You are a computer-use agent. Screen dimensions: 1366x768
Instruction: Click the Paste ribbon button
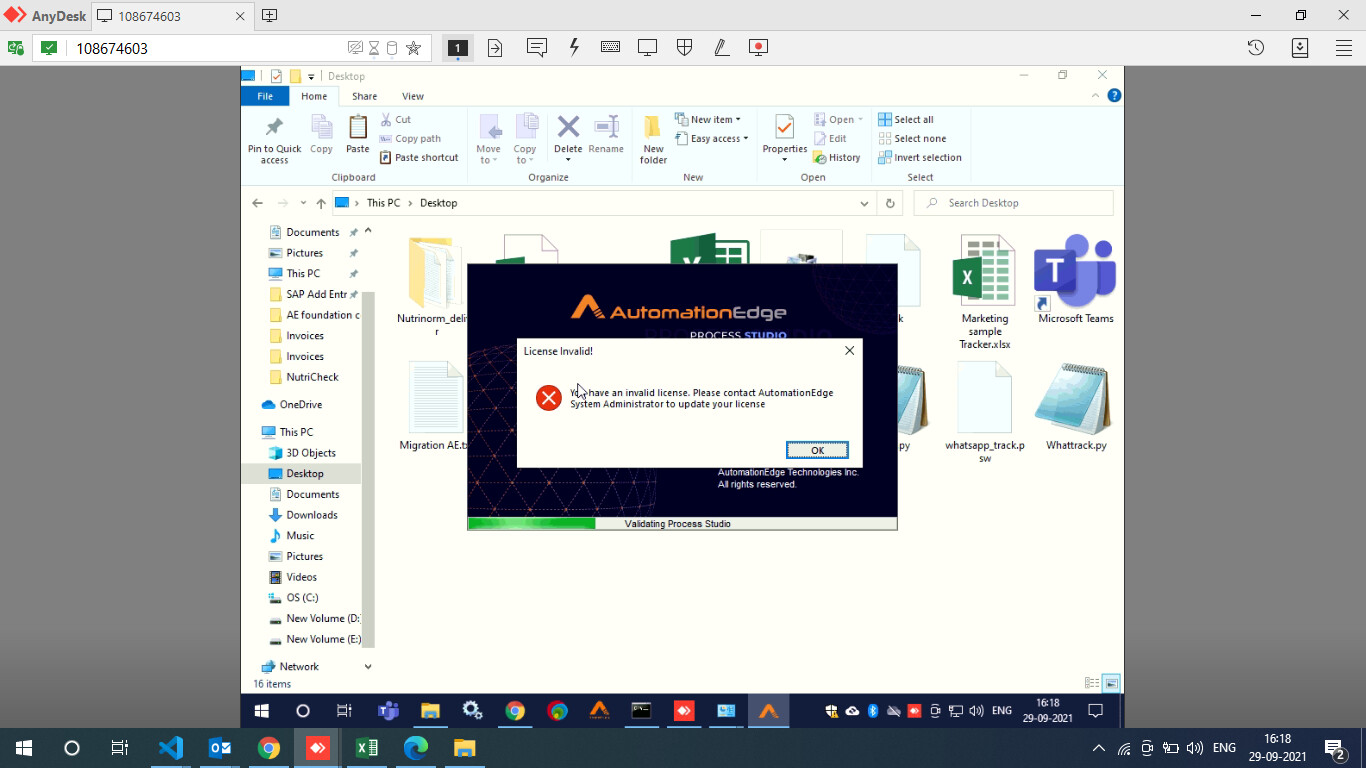pos(357,135)
